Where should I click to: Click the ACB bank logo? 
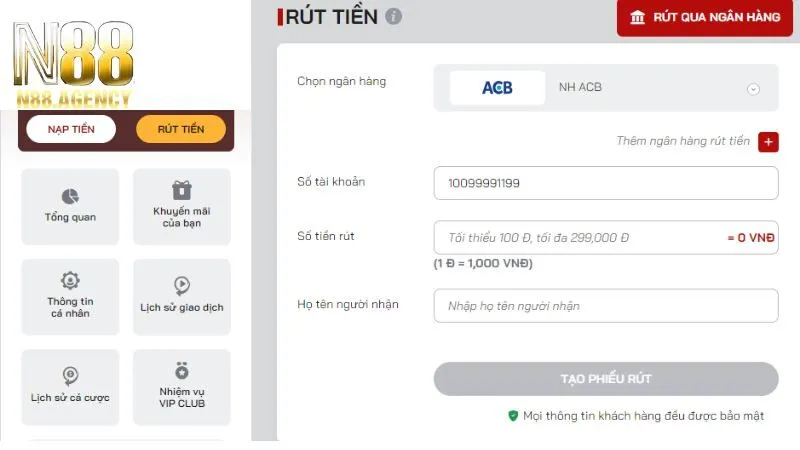(x=497, y=88)
